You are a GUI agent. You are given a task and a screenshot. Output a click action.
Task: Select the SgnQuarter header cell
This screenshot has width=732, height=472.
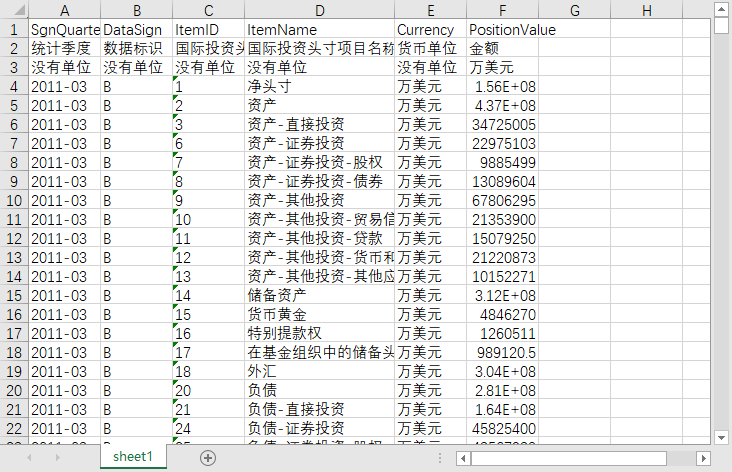click(x=64, y=29)
